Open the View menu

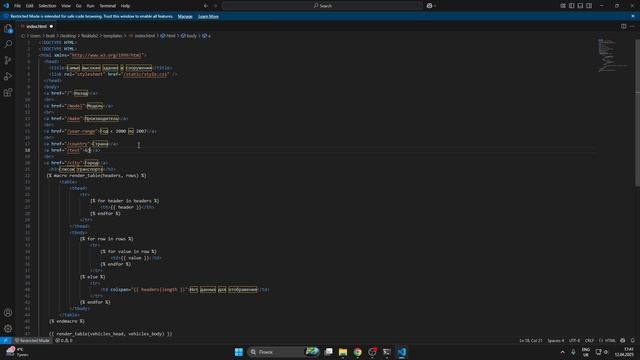[66, 6]
